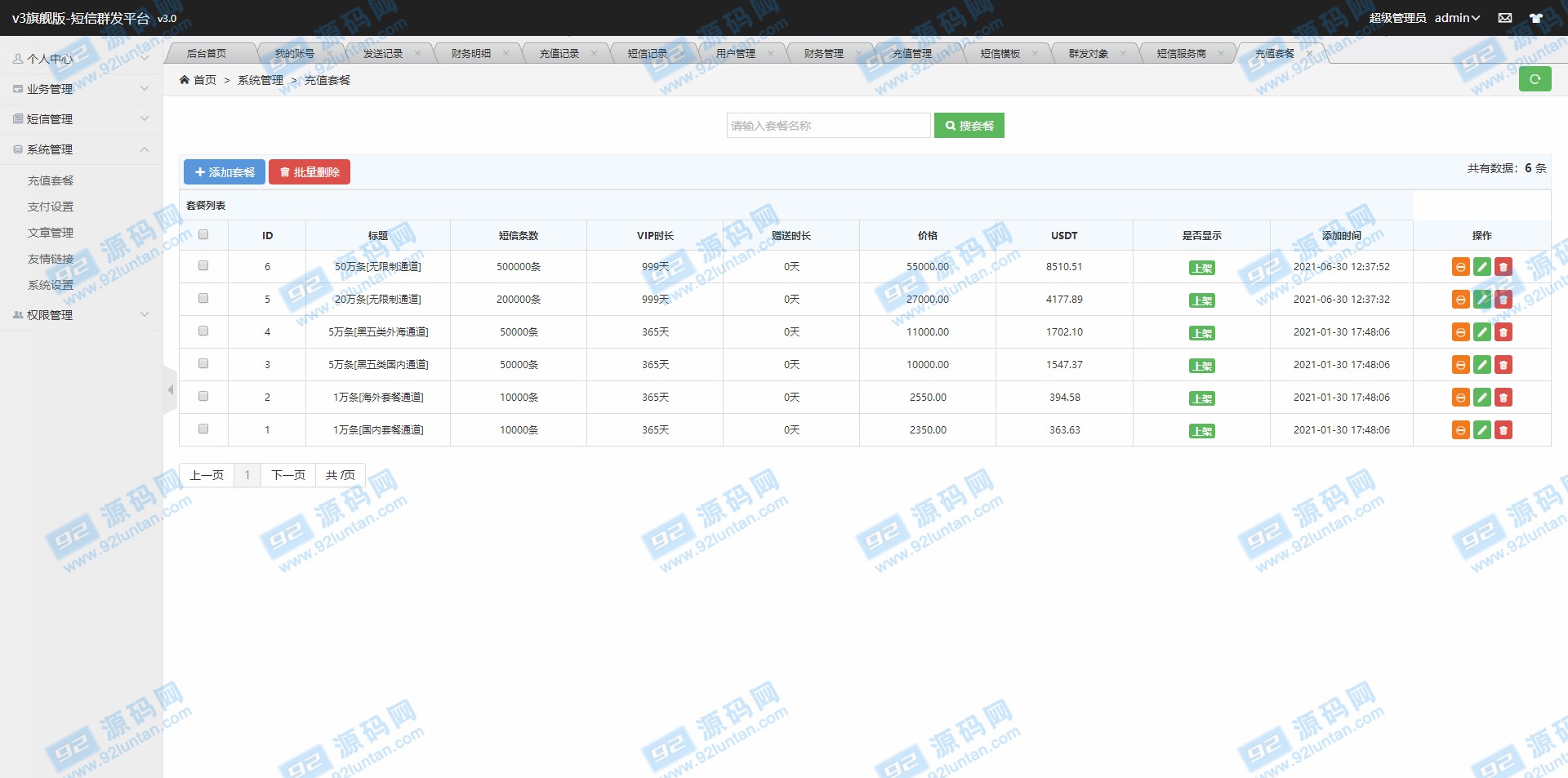
Task: Click red delete trash icon for ID 1
Action: coord(1503,430)
